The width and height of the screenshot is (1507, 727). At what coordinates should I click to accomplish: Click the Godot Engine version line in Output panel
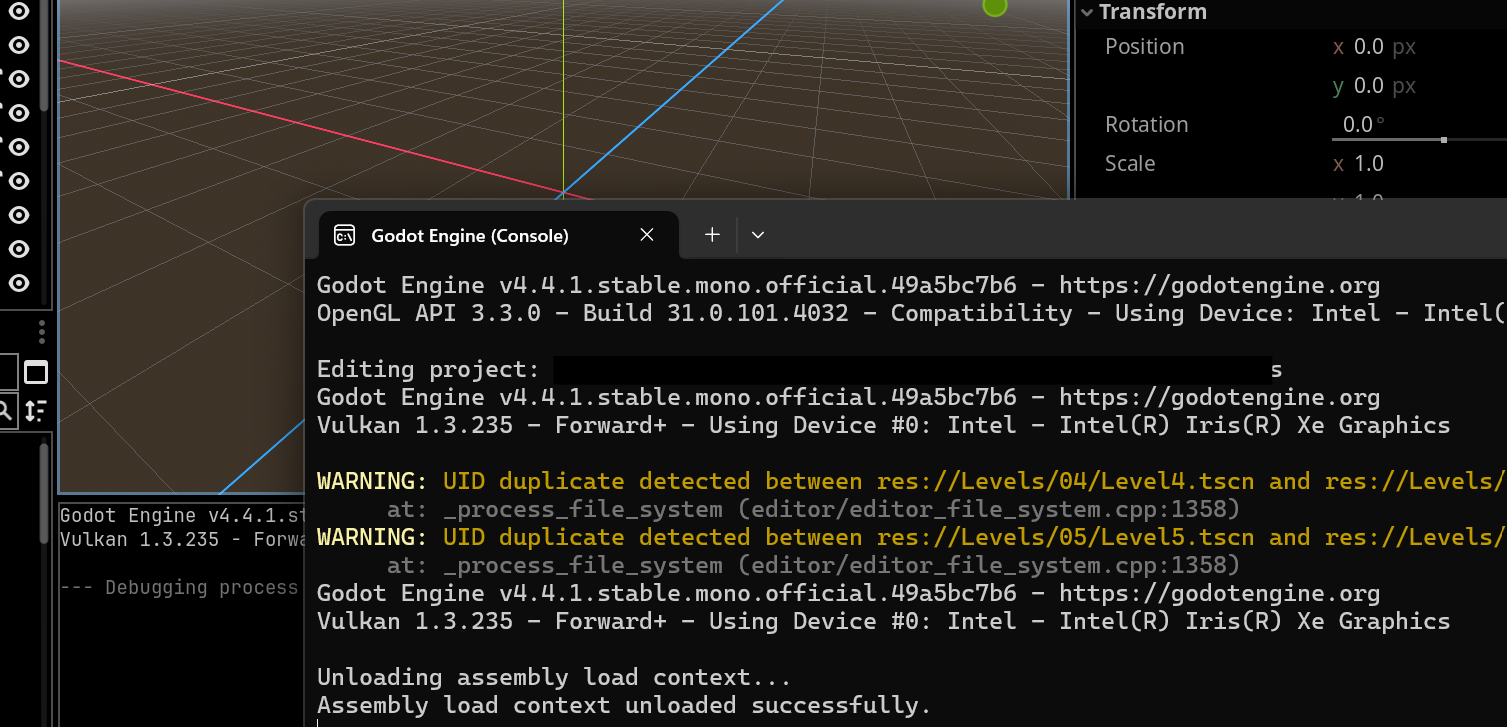pyautogui.click(x=181, y=516)
